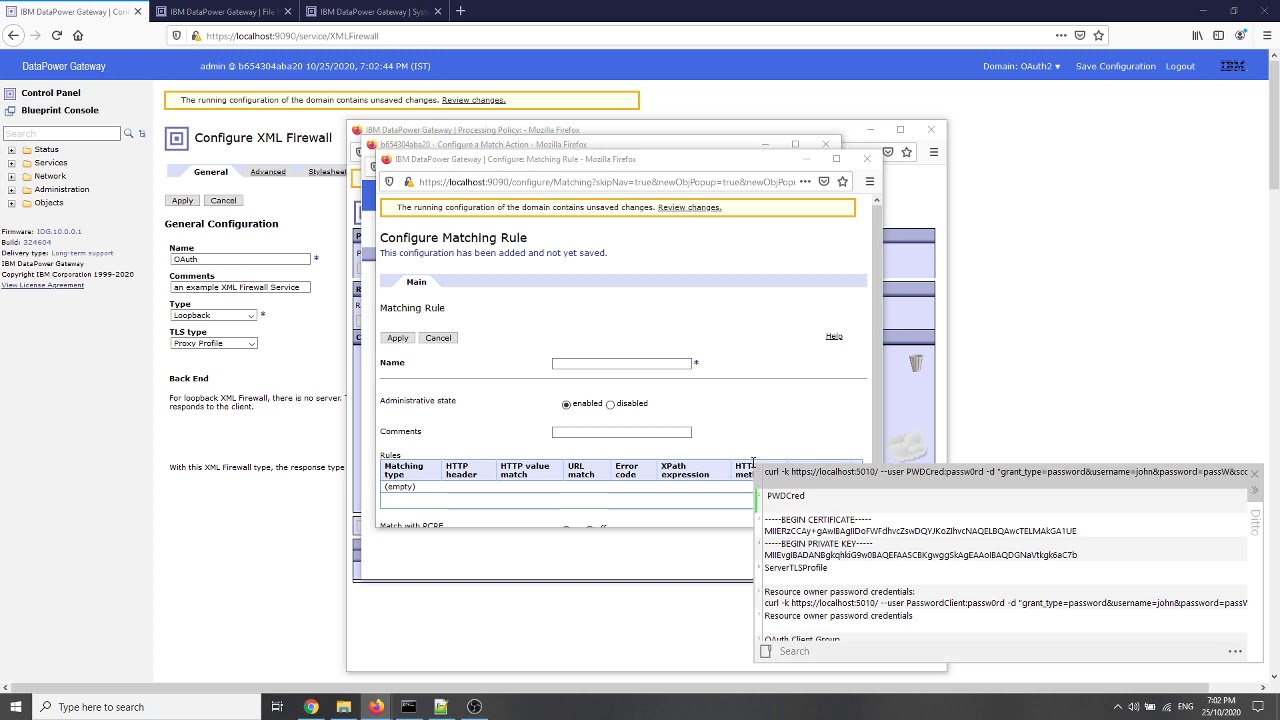The image size is (1280, 720).
Task: Switch to first IBM DataPower Gateway tab
Action: coord(74,11)
